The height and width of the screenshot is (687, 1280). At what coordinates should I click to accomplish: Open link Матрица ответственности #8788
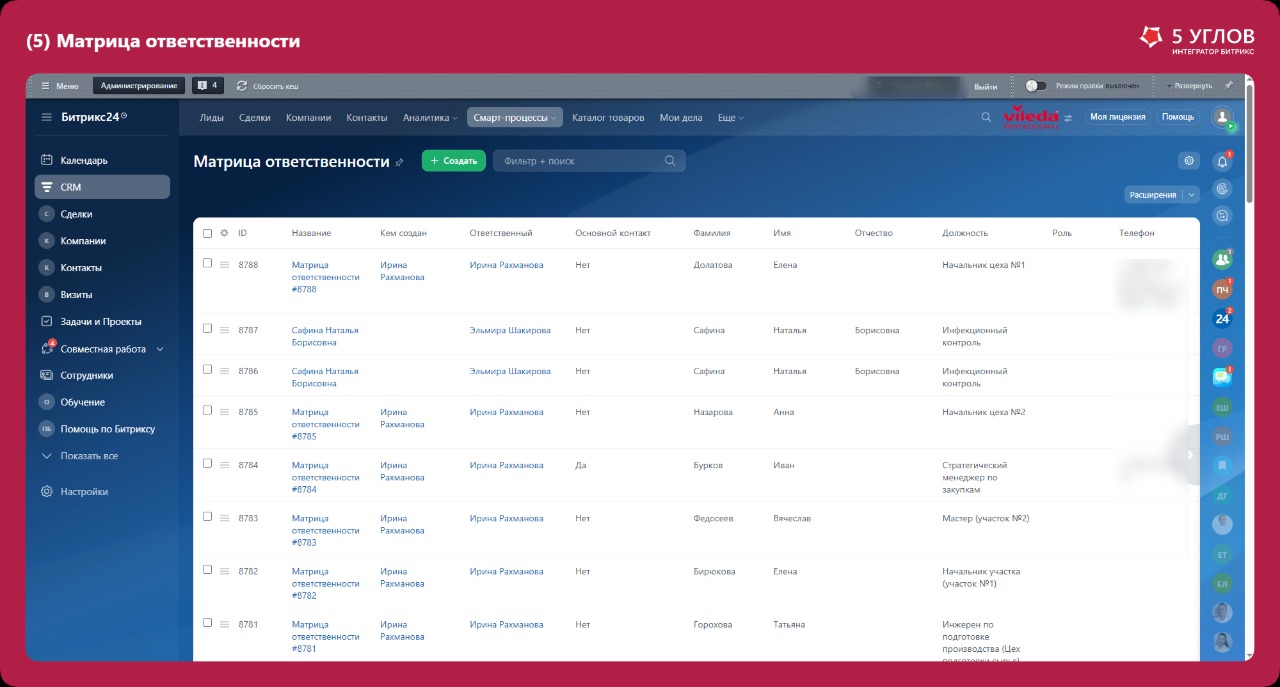[325, 277]
